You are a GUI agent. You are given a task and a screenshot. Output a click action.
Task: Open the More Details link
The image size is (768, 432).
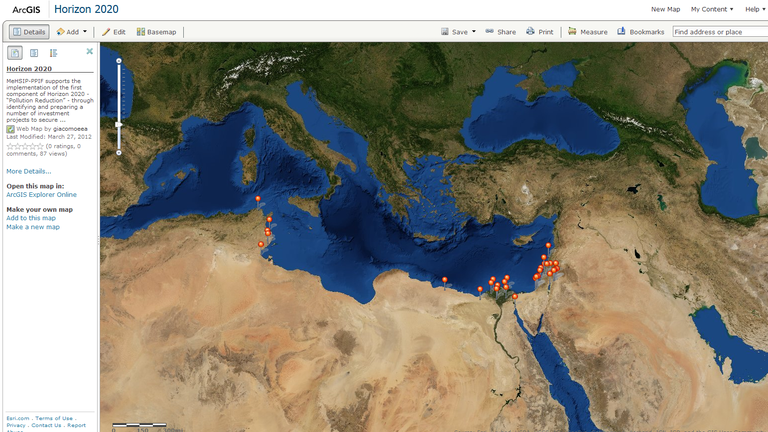click(28, 171)
